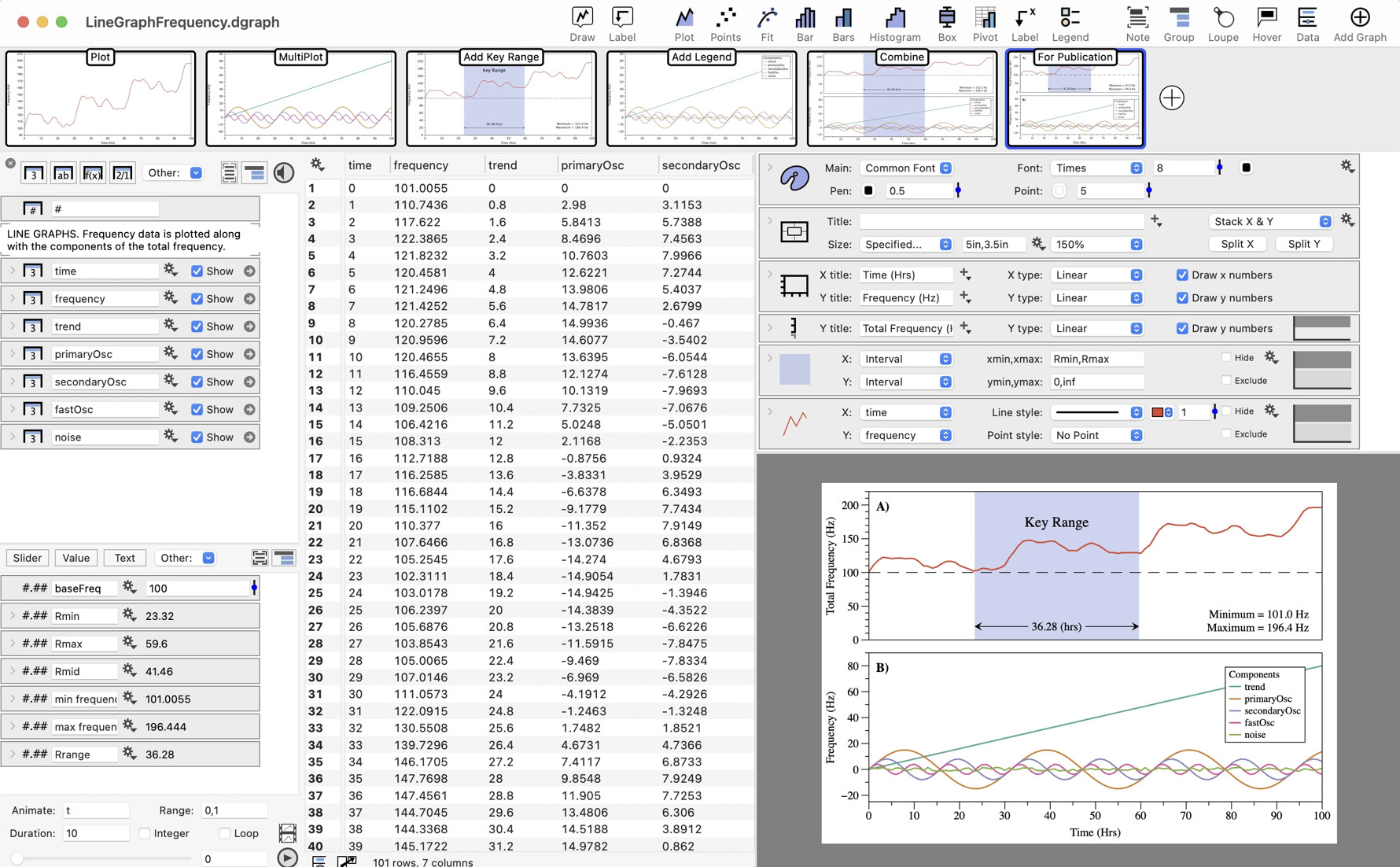Open the Data toolbar item
Screen dimensions: 1400x867
(1307, 24)
